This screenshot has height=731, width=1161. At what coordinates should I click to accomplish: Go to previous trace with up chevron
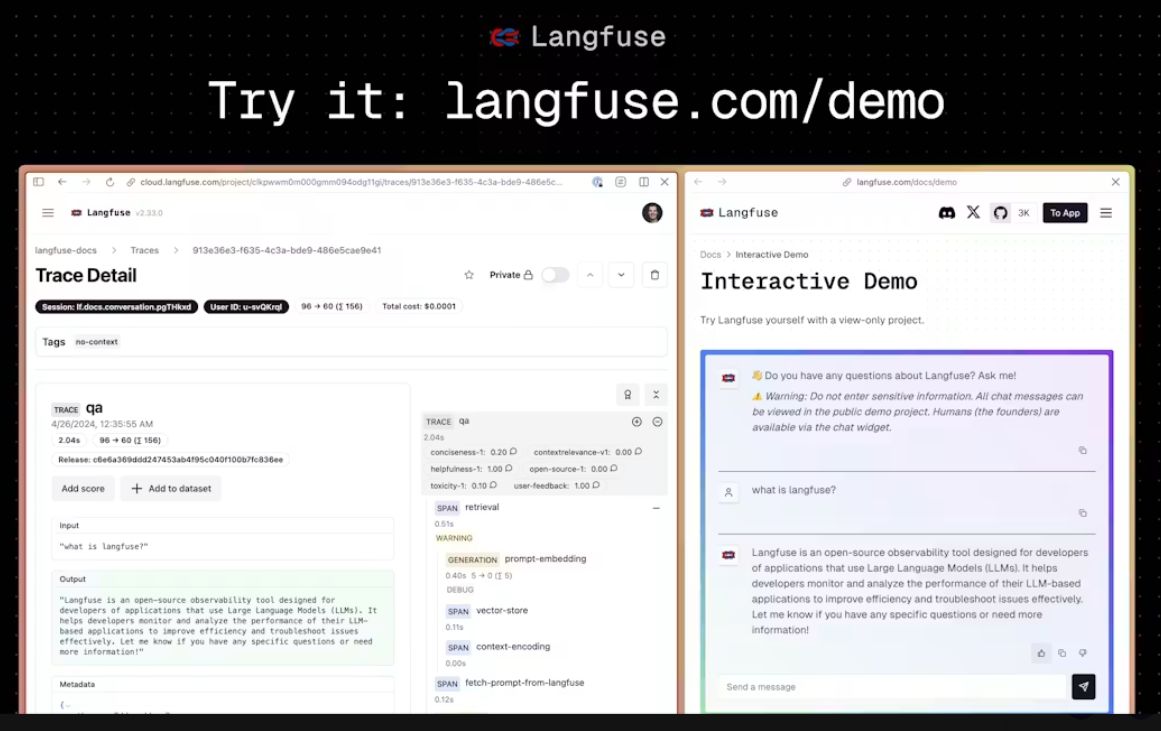click(x=590, y=275)
